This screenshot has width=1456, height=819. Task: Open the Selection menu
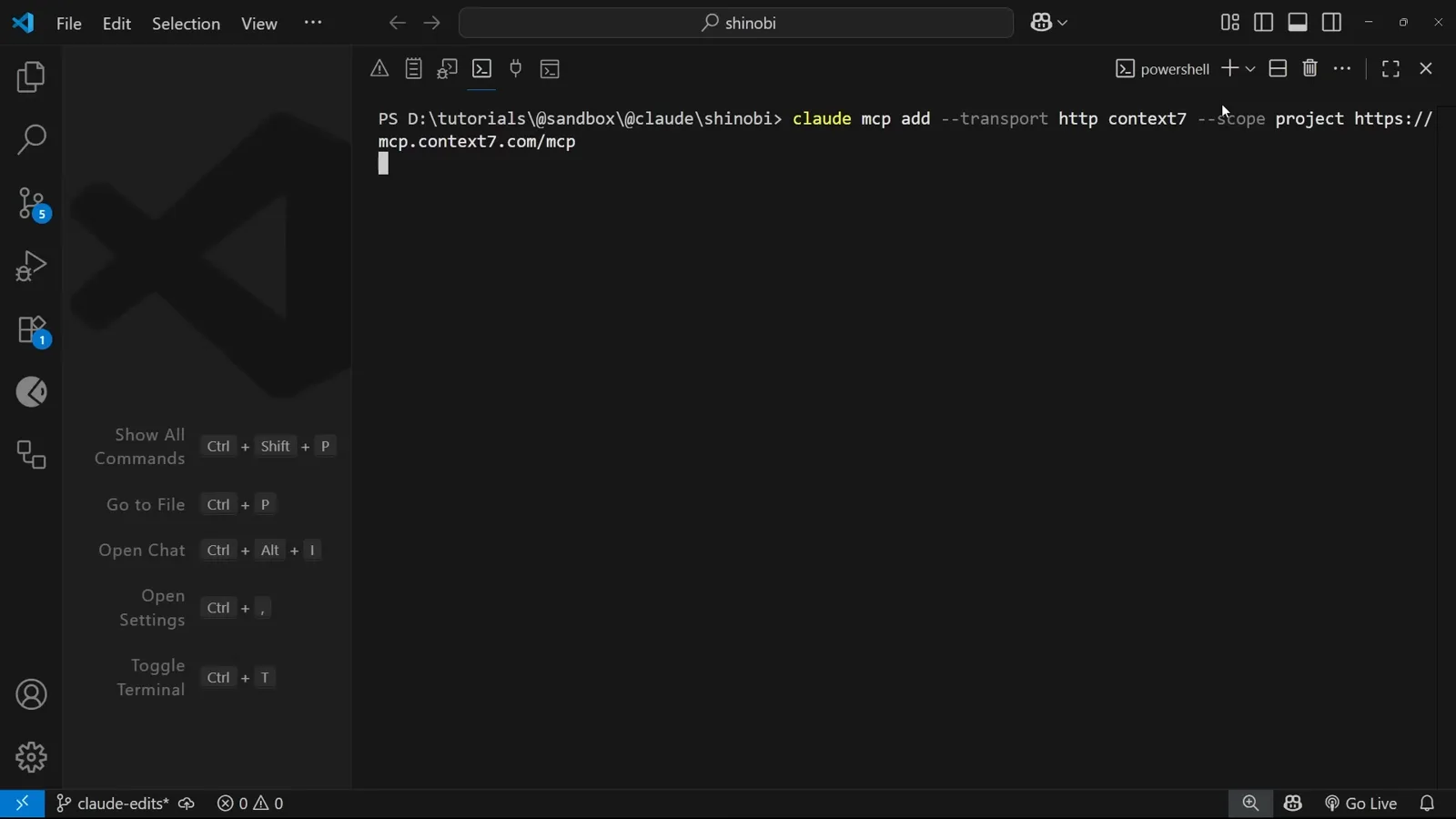click(x=186, y=24)
